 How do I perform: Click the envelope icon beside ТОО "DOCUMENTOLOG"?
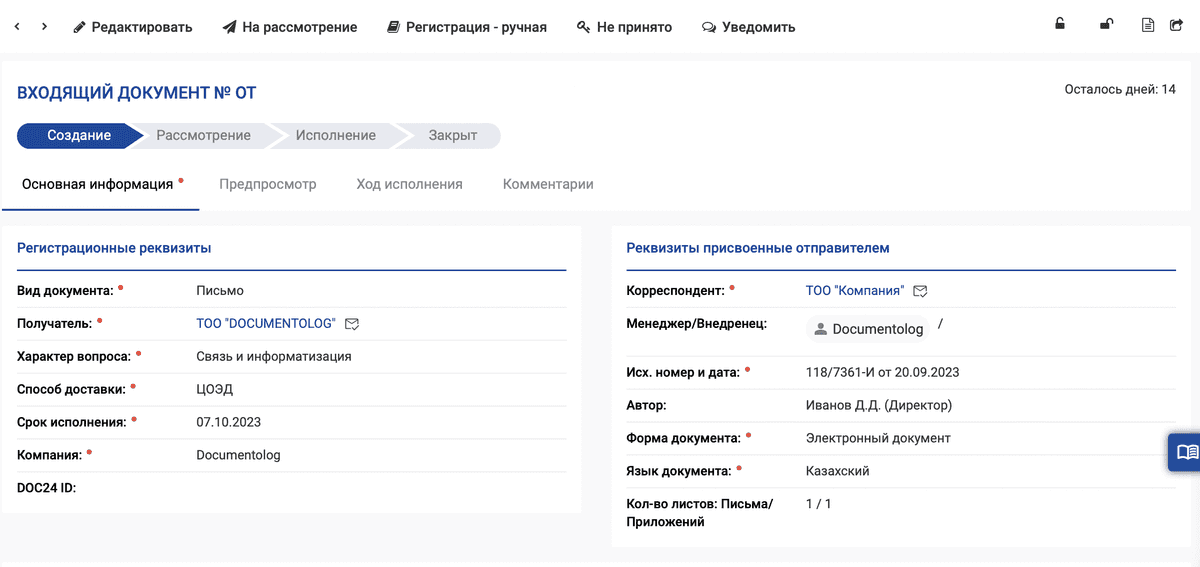coord(352,324)
